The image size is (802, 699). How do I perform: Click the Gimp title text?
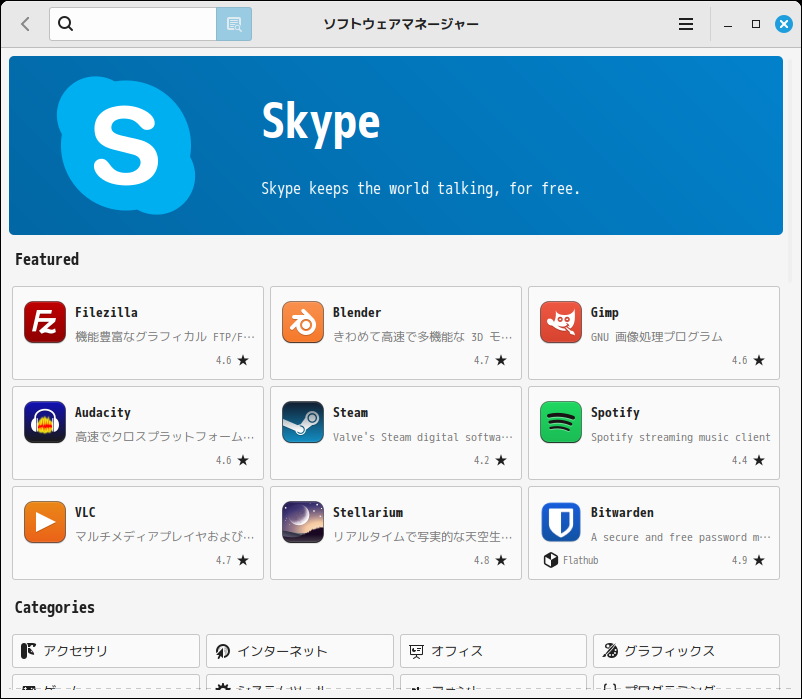click(x=605, y=312)
